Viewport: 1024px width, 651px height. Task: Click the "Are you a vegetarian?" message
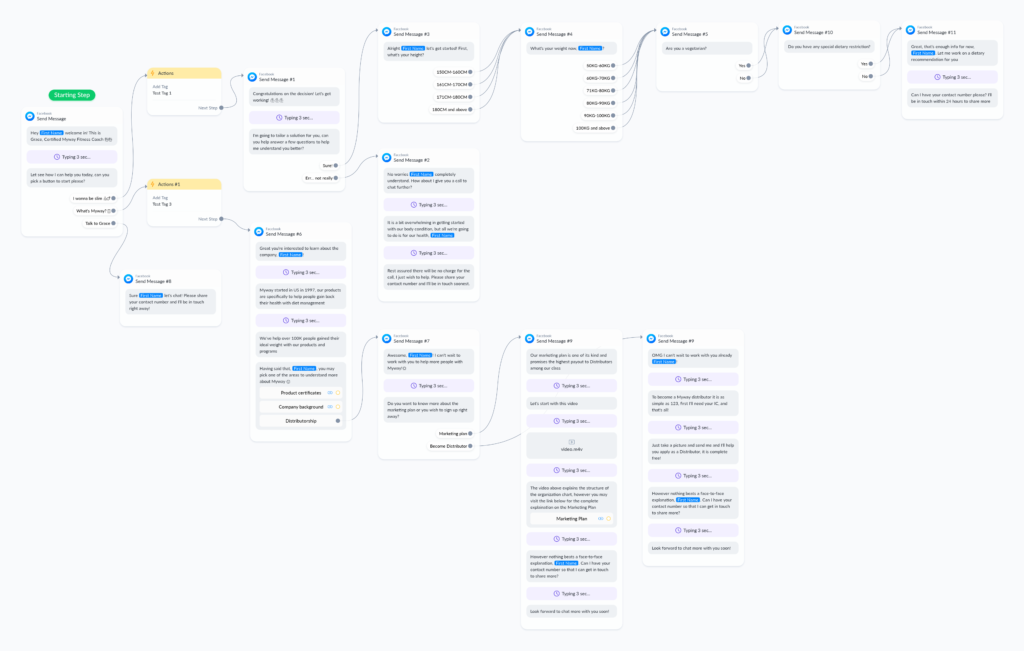(x=707, y=48)
